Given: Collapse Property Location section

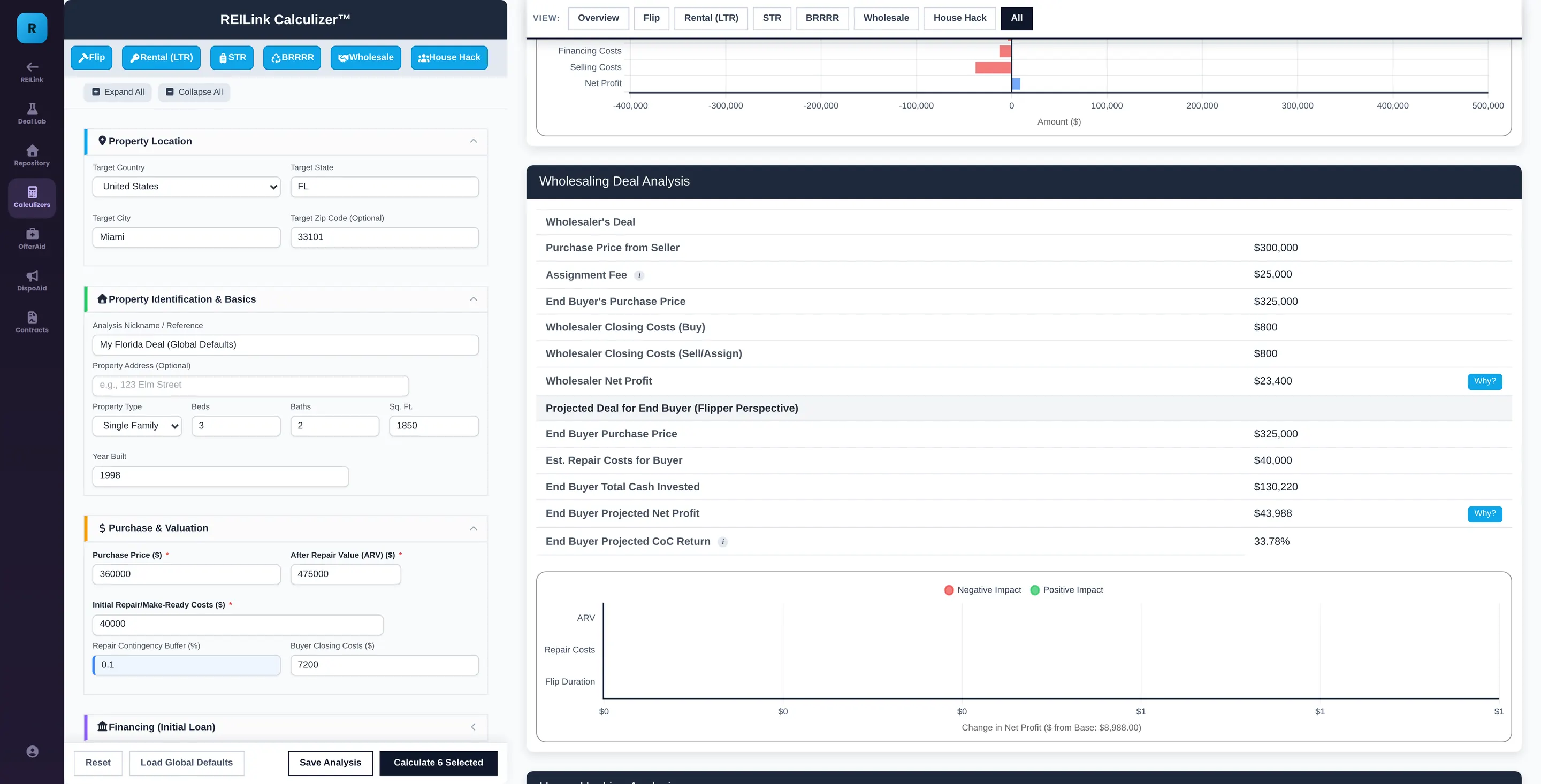Looking at the screenshot, I should (x=473, y=141).
